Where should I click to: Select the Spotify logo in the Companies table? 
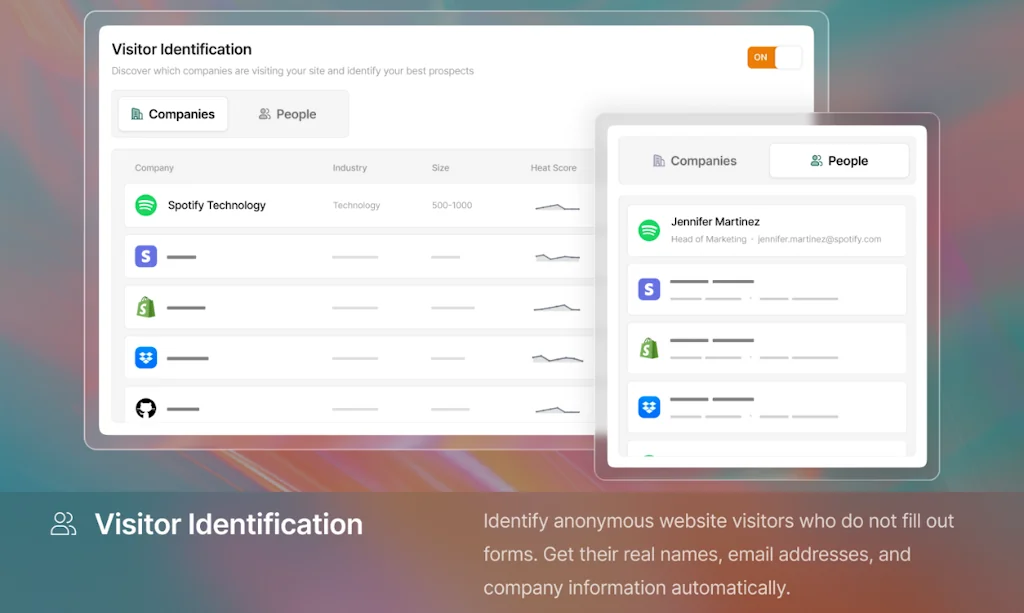145,205
